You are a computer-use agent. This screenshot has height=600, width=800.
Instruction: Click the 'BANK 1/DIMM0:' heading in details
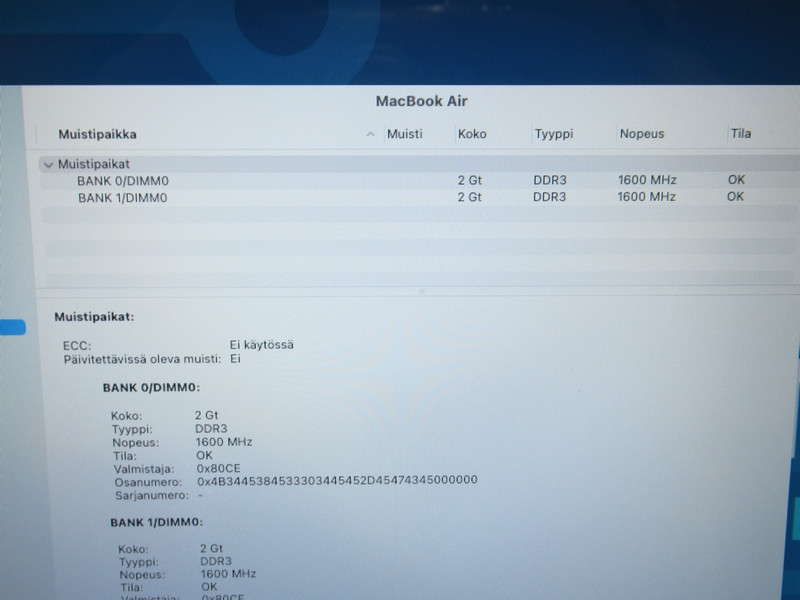tap(157, 522)
